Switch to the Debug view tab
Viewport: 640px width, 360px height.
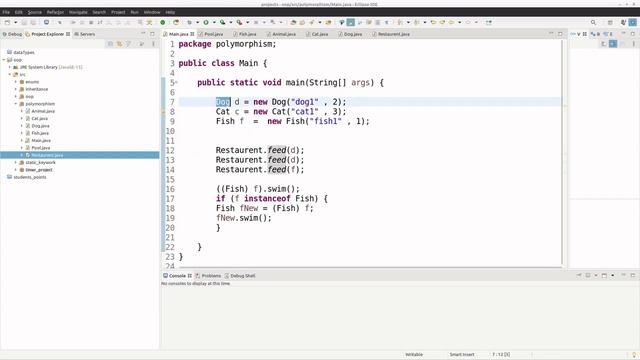12,34
